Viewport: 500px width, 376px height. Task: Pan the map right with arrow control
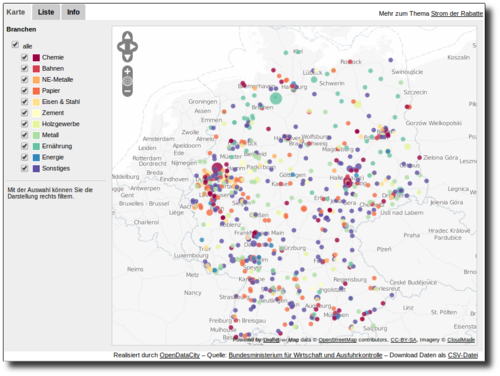[134, 47]
